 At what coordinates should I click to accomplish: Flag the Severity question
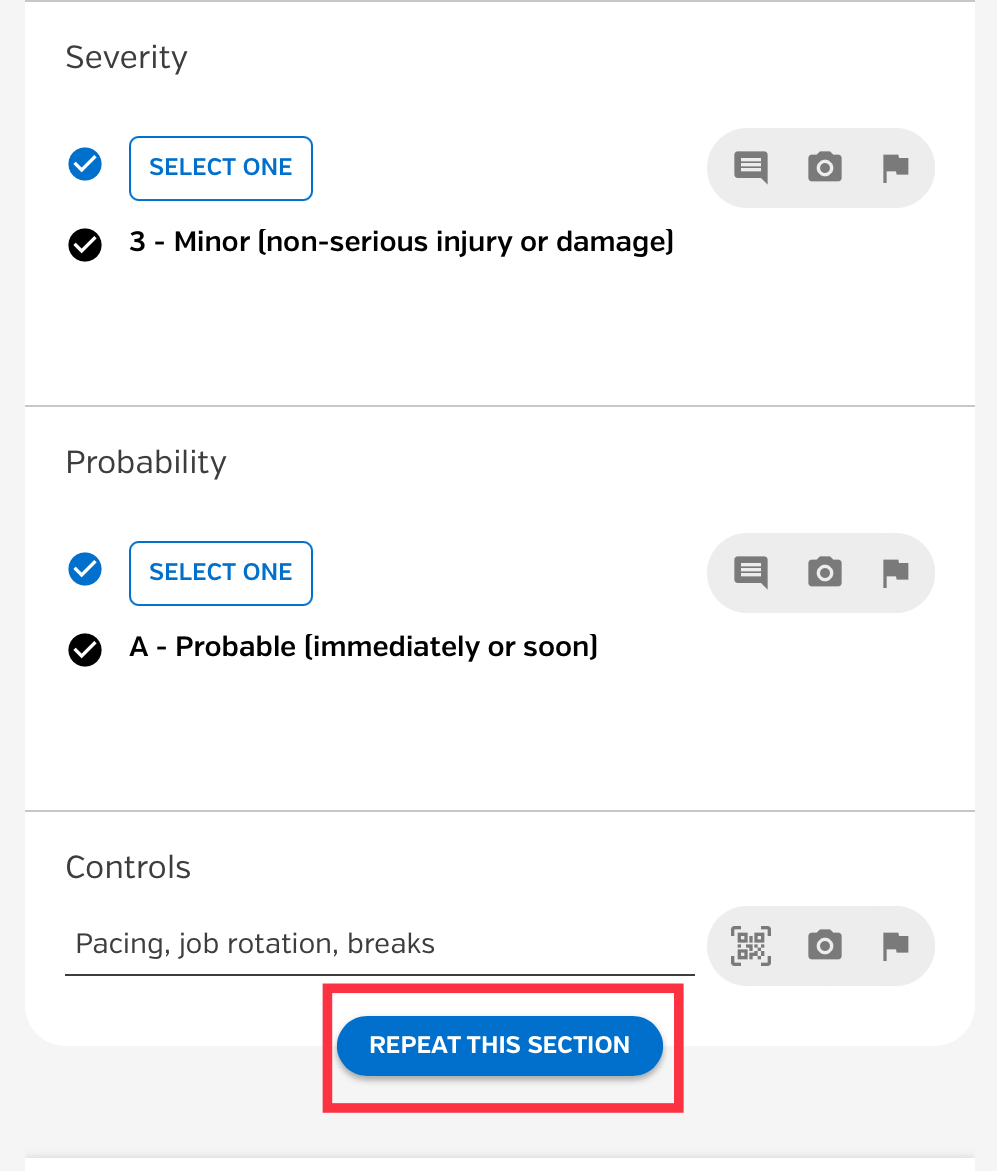pos(895,168)
